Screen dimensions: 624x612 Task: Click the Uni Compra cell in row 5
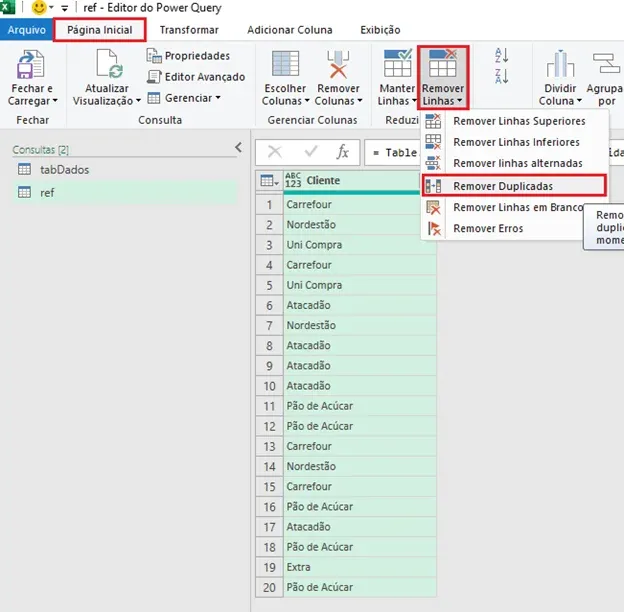point(360,285)
